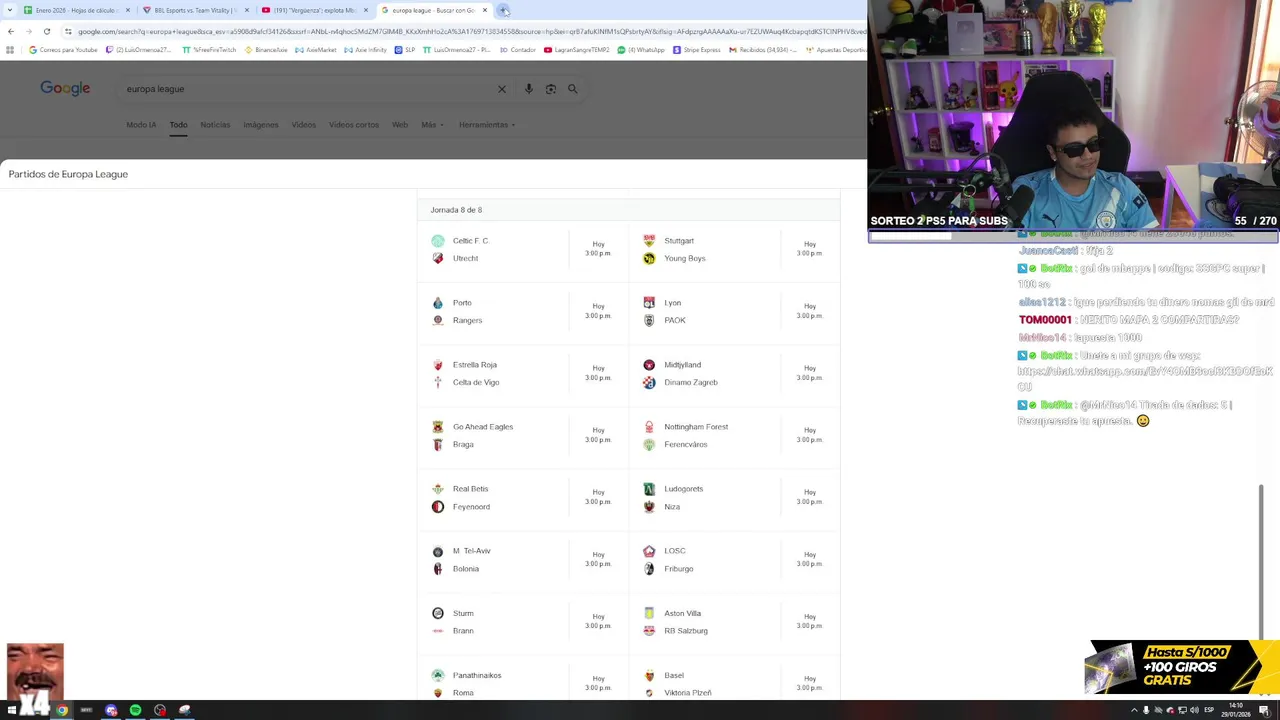Click the Lyon team crest

[649, 303]
